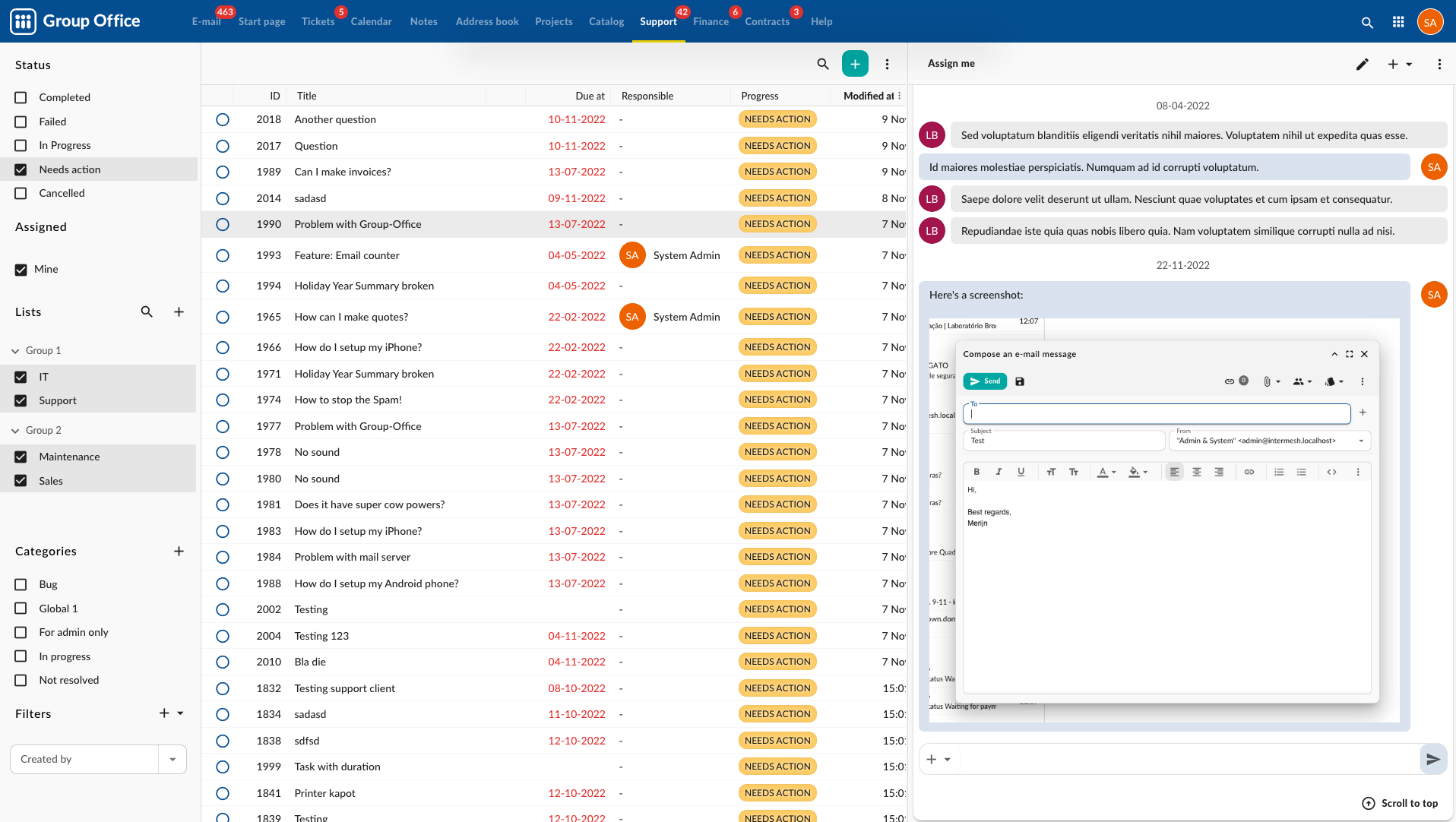Image resolution: width=1456 pixels, height=822 pixels.
Task: Open the apps grid icon in header
Action: click(x=1398, y=22)
